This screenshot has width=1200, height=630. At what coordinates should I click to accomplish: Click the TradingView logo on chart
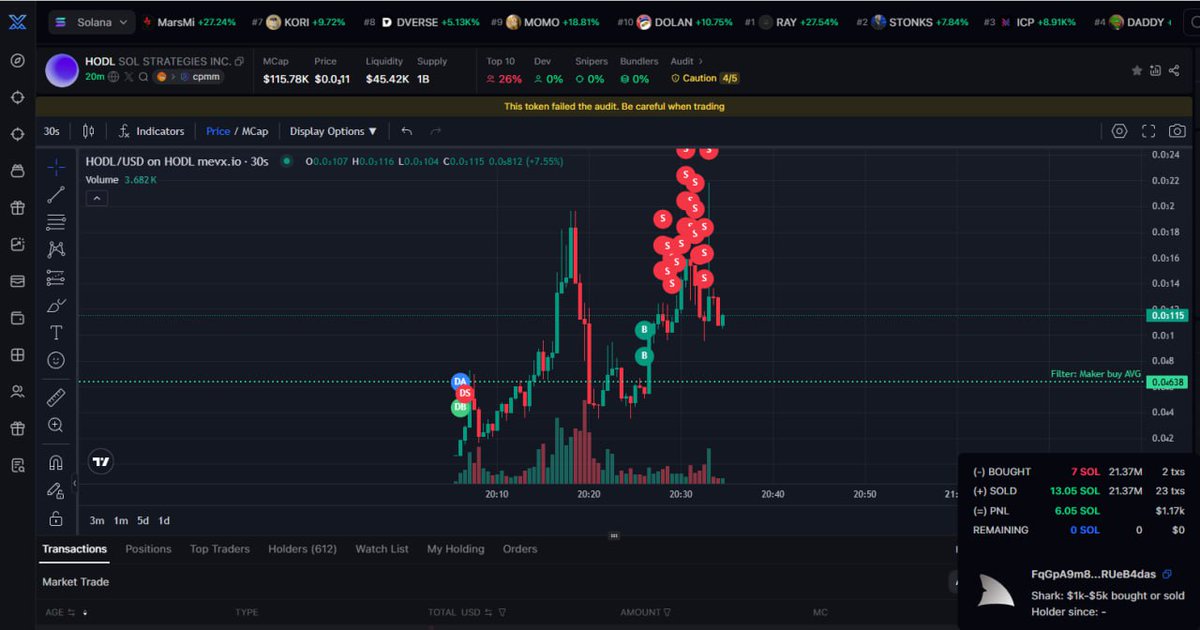click(100, 462)
